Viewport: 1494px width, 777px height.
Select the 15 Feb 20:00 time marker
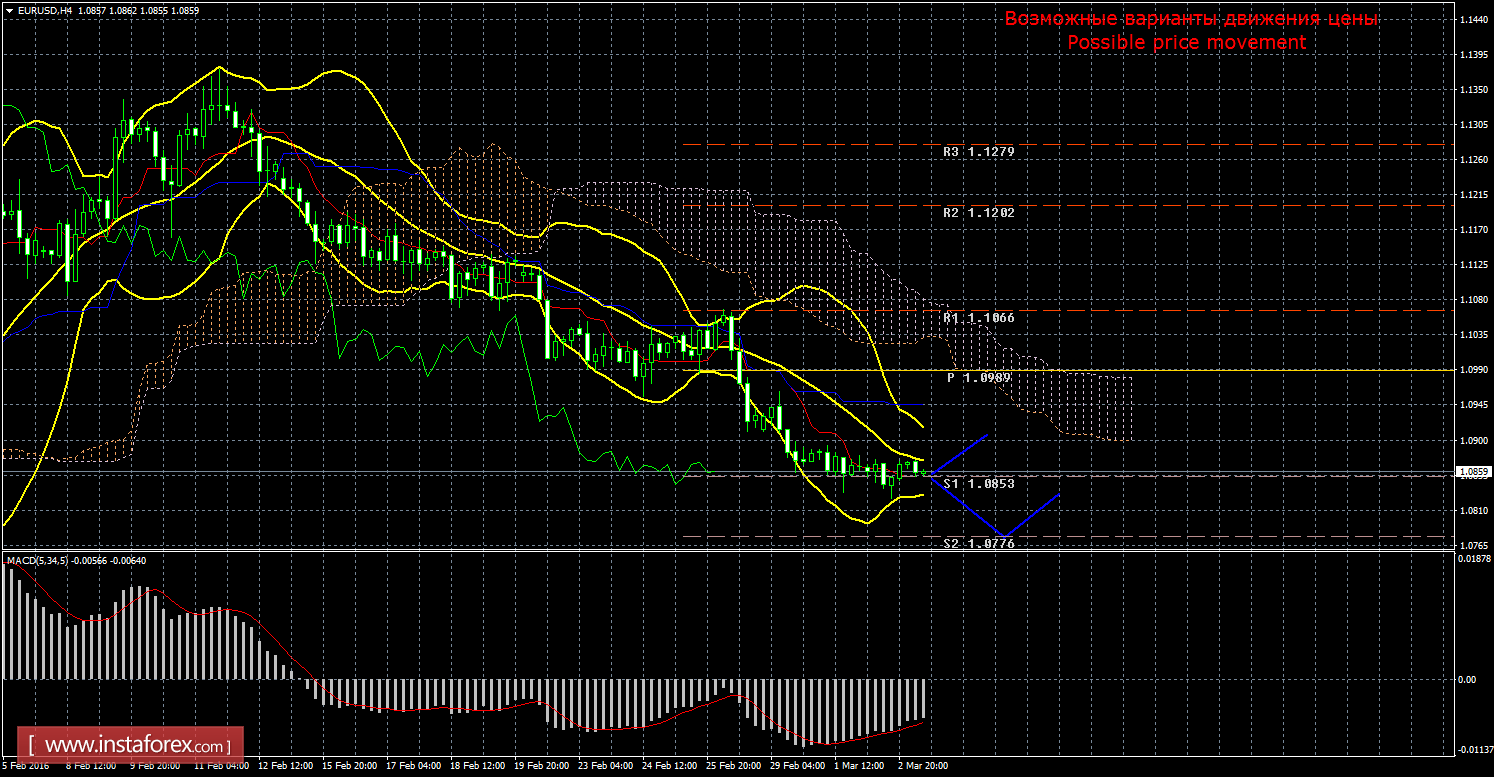coord(352,767)
